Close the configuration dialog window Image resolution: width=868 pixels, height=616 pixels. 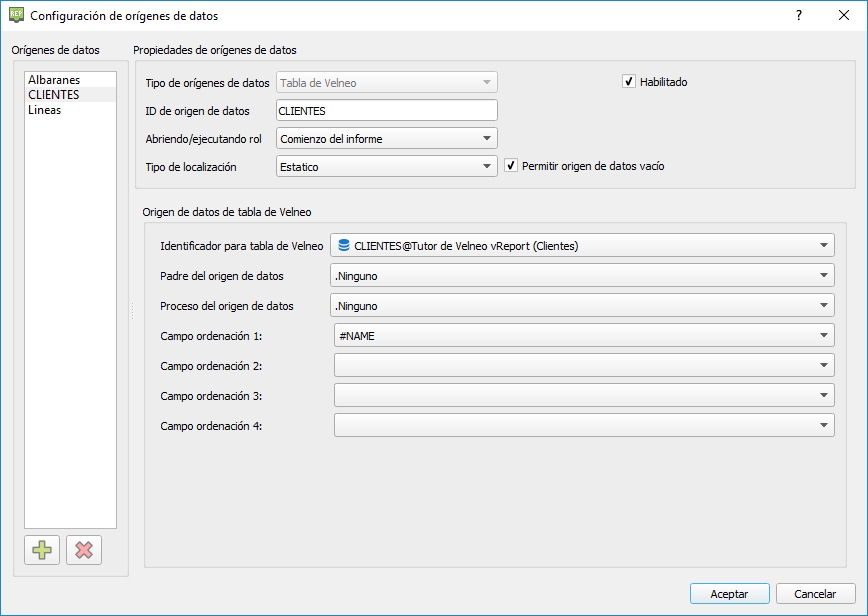[x=843, y=16]
